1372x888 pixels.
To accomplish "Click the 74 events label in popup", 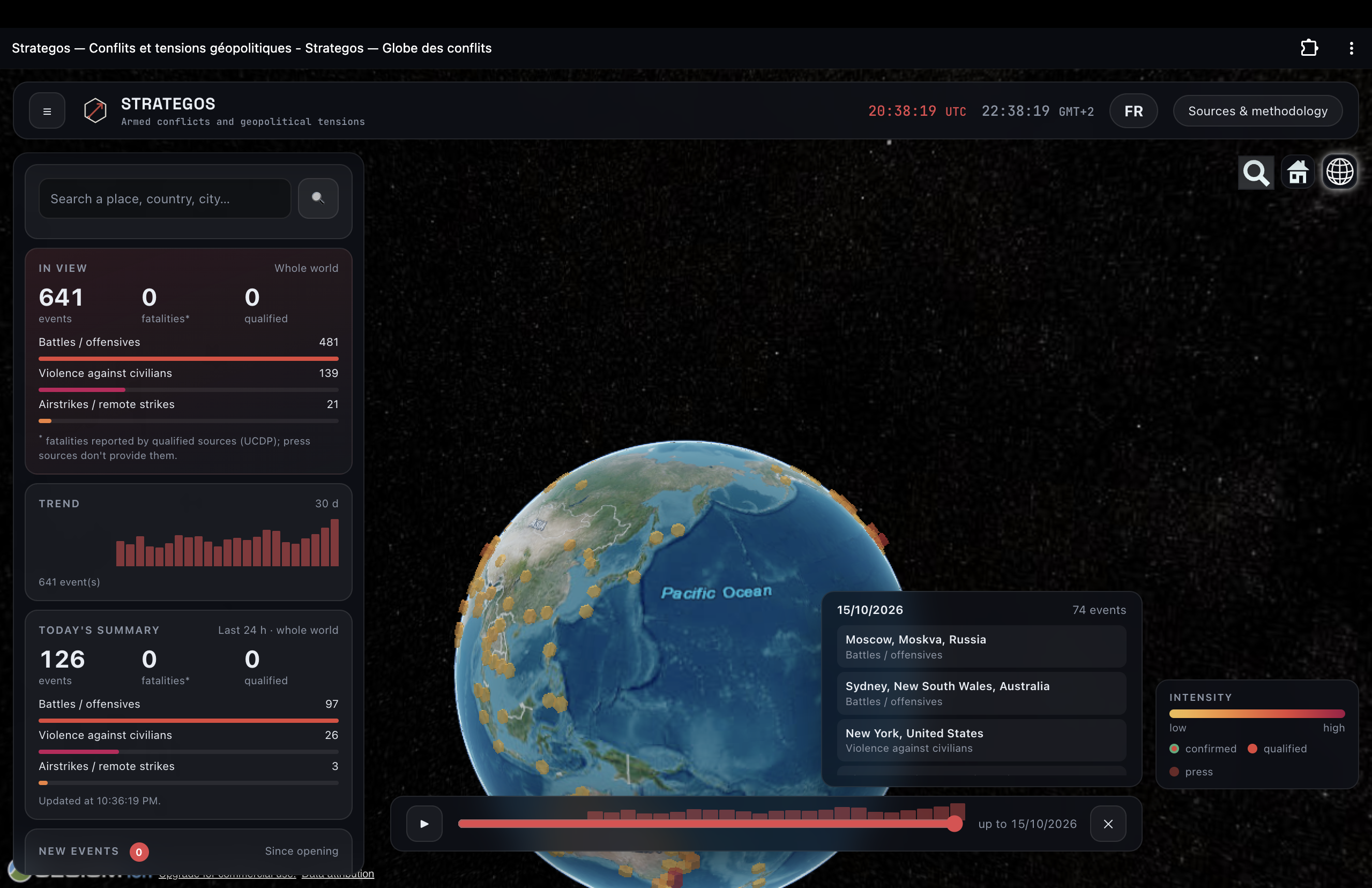I will coord(1099,610).
